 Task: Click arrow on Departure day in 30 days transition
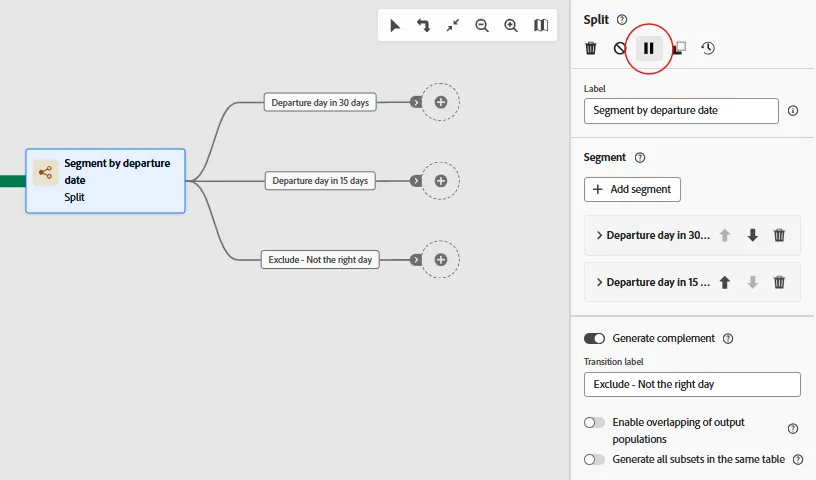coord(415,102)
